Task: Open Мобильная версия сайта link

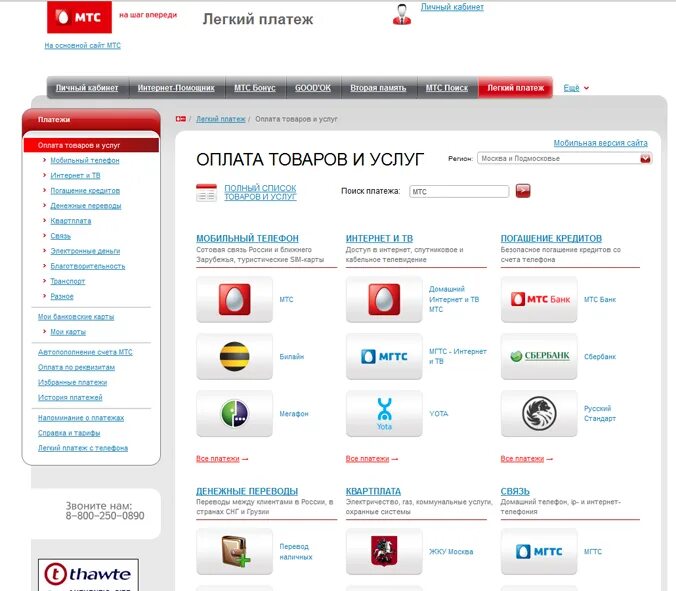Action: tap(601, 143)
